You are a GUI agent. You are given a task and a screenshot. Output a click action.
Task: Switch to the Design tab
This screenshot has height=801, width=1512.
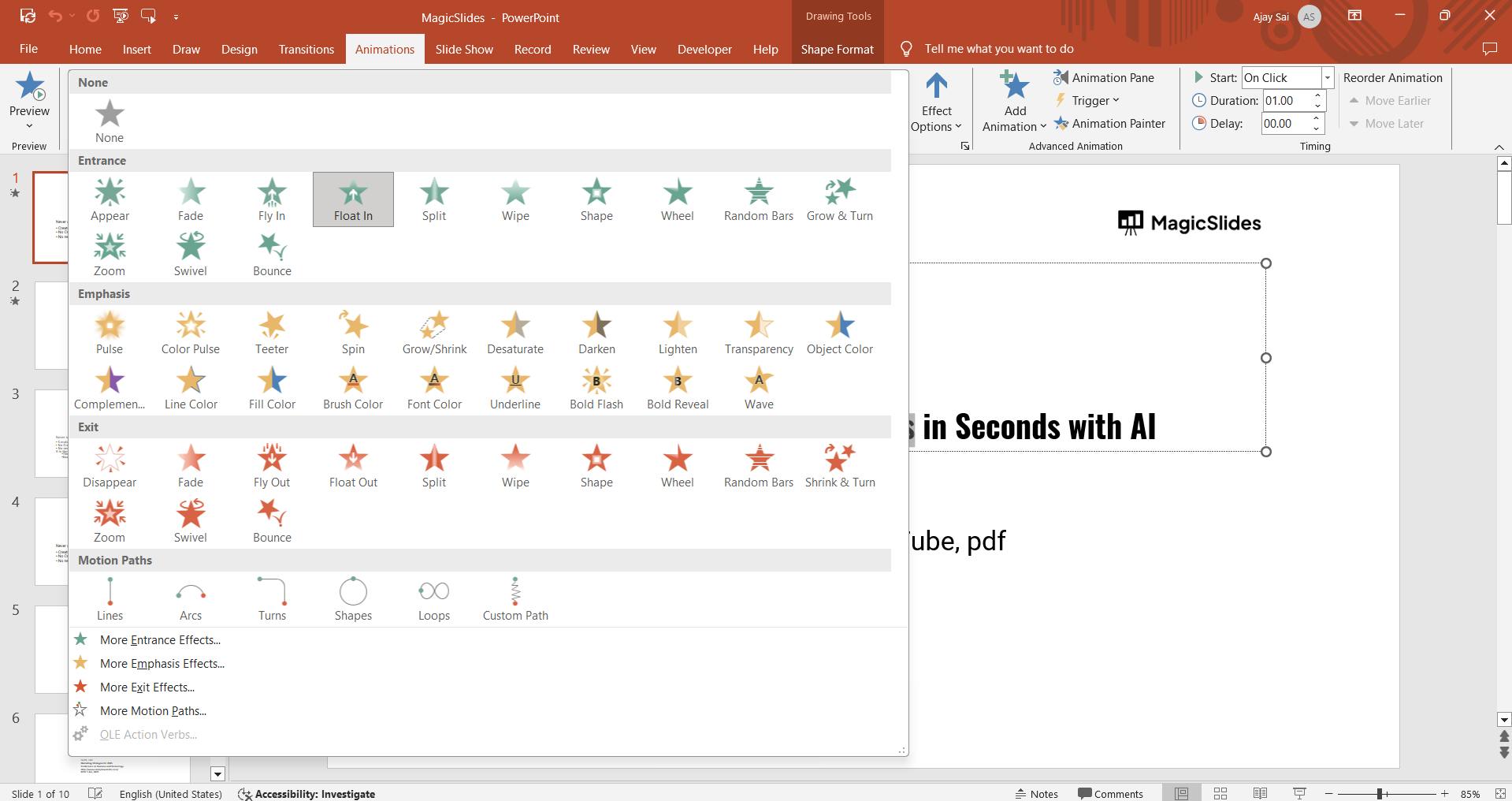240,49
